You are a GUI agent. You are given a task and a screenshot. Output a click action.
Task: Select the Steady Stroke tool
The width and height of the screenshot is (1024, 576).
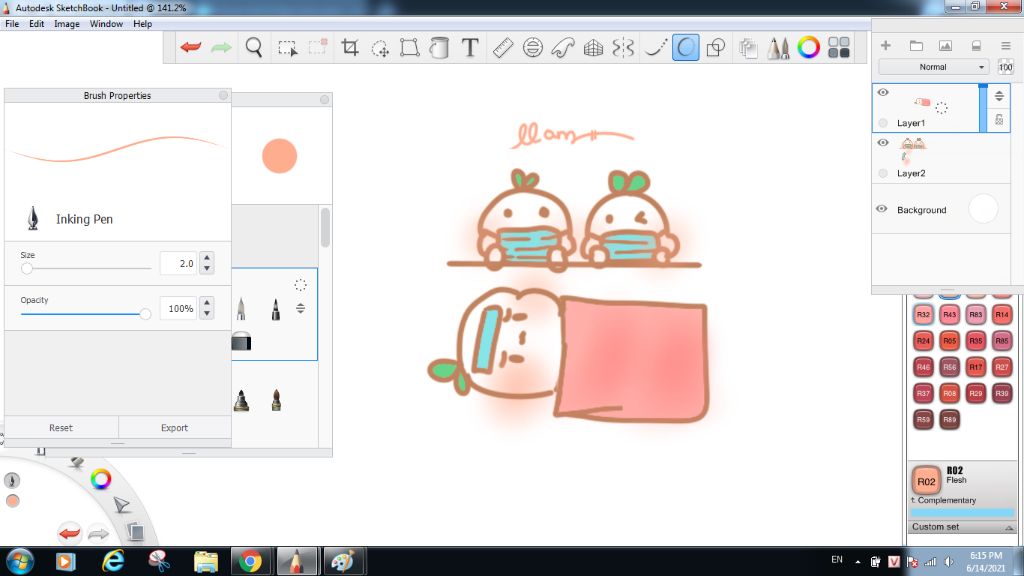pos(654,47)
